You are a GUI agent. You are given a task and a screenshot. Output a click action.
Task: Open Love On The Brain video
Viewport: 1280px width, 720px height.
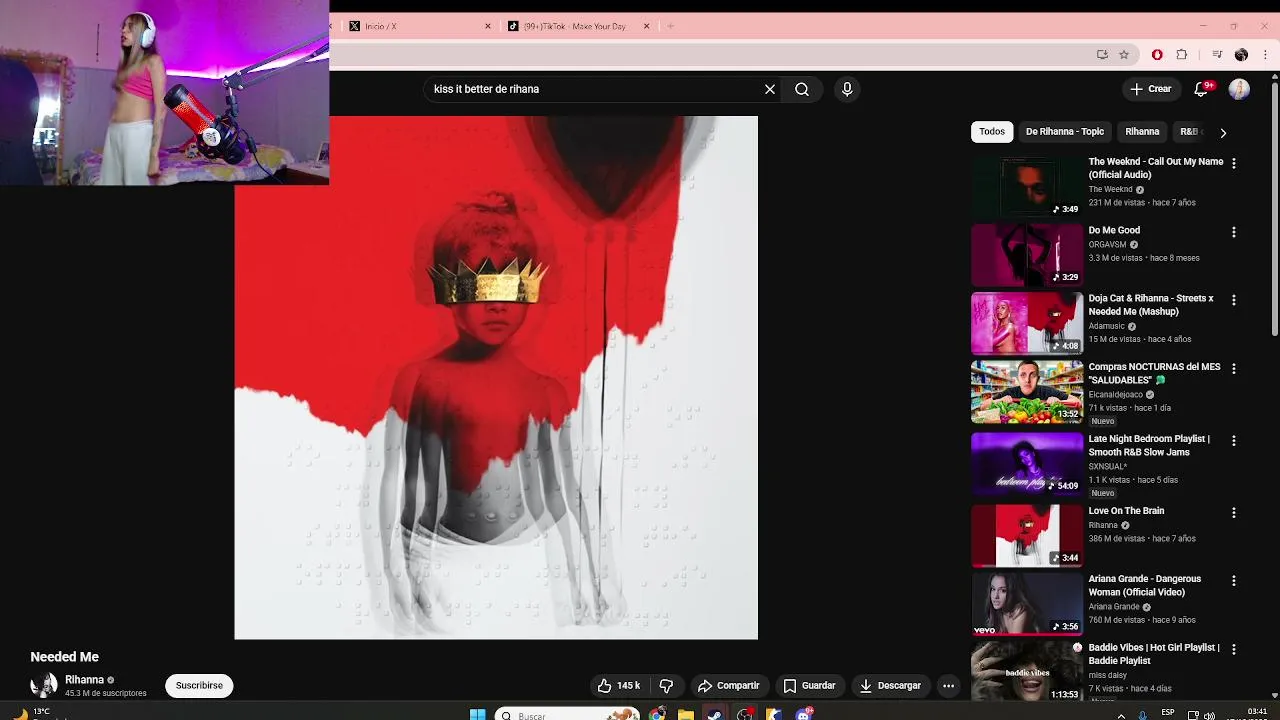tap(1027, 535)
